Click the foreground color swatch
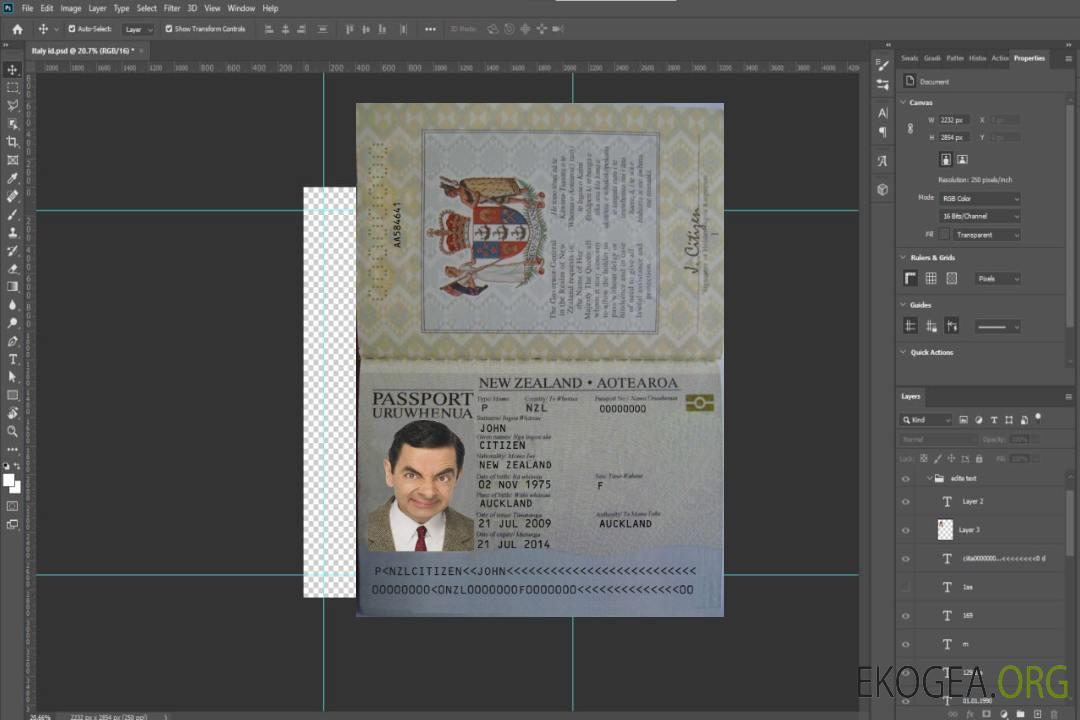Screen dimensions: 1080x720 tap(9, 481)
